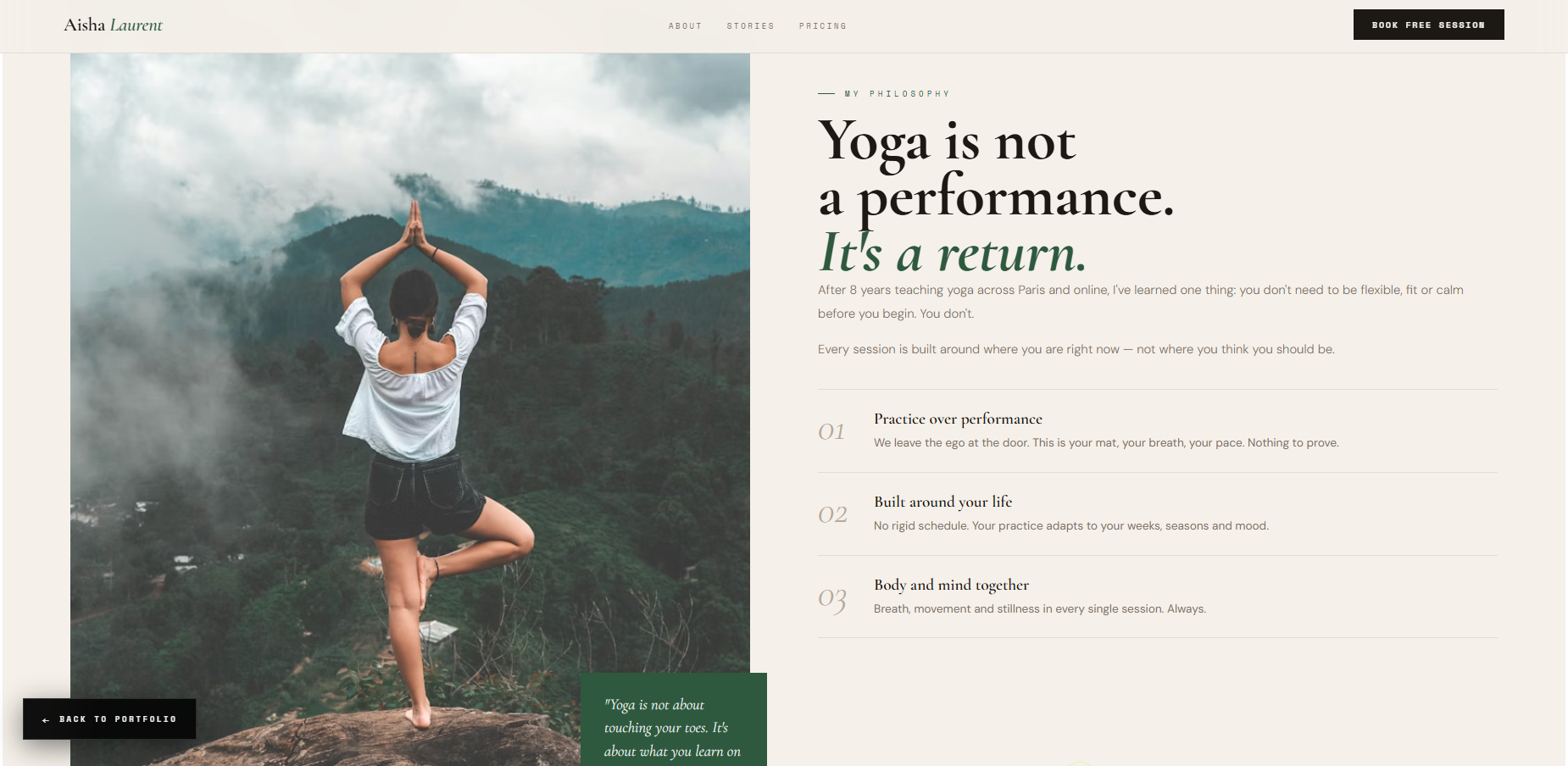The image size is (1568, 766).
Task: Click the green It's a return text
Action: click(952, 253)
